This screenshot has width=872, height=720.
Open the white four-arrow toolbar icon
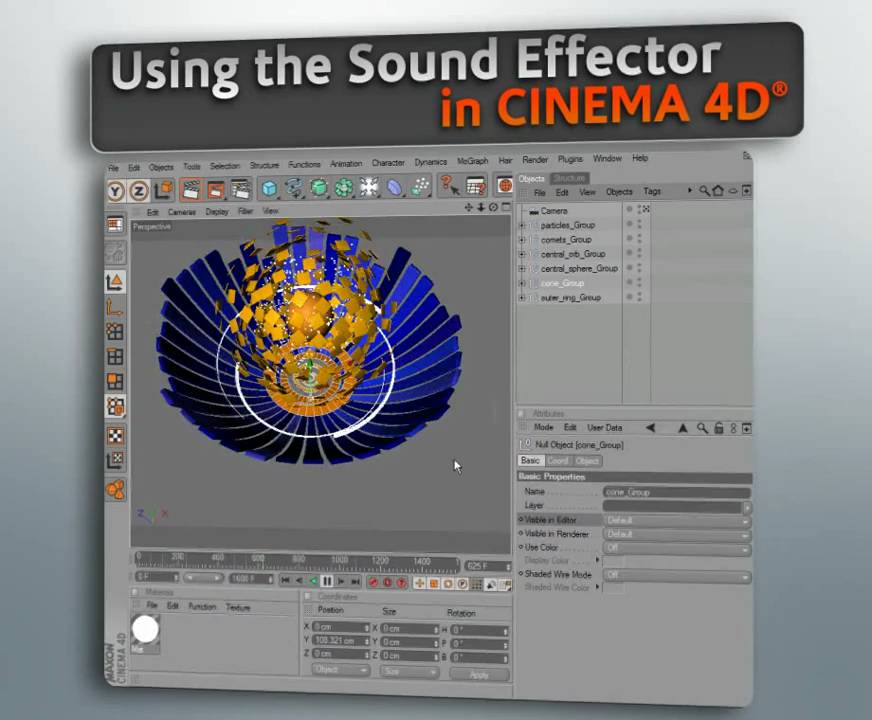pyautogui.click(x=369, y=187)
